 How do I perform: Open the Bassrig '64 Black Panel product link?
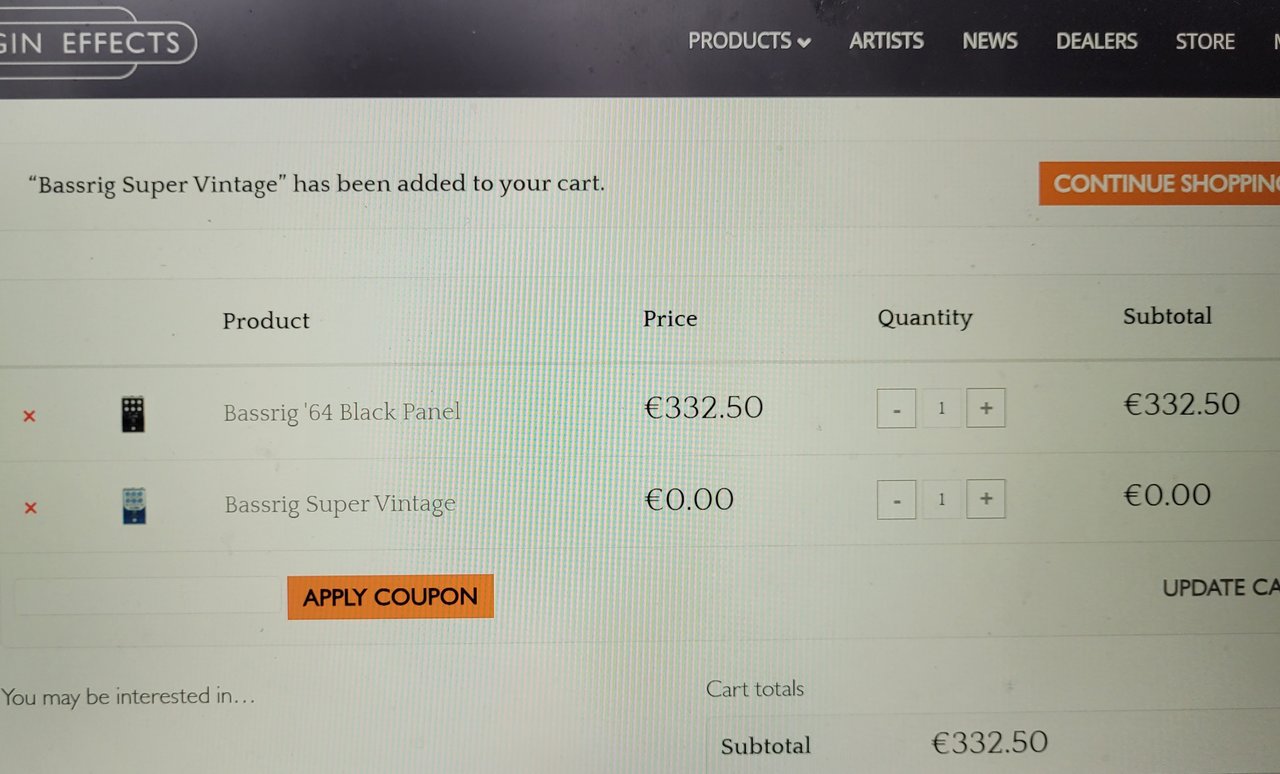point(342,412)
